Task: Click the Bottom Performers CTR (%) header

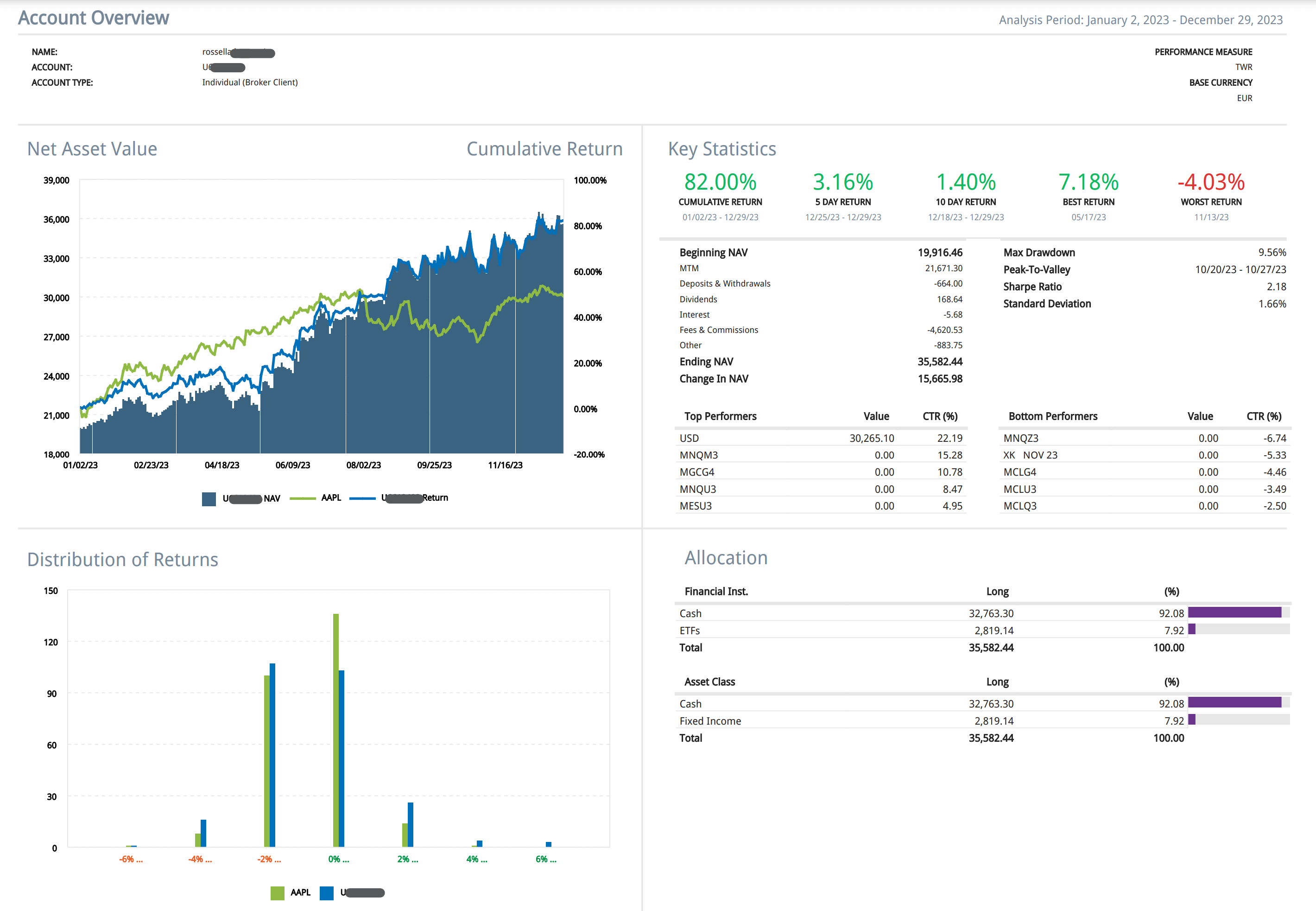Action: point(1264,416)
